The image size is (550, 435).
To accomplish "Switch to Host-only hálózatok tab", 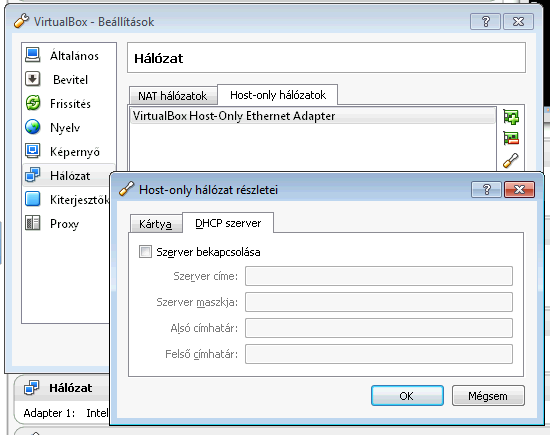I will pyautogui.click(x=278, y=95).
